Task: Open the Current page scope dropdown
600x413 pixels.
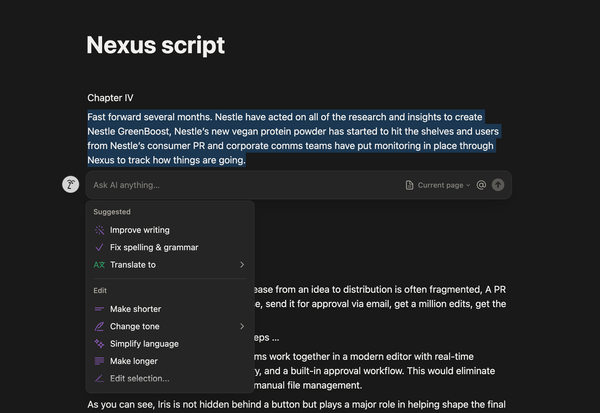Action: tap(444, 185)
